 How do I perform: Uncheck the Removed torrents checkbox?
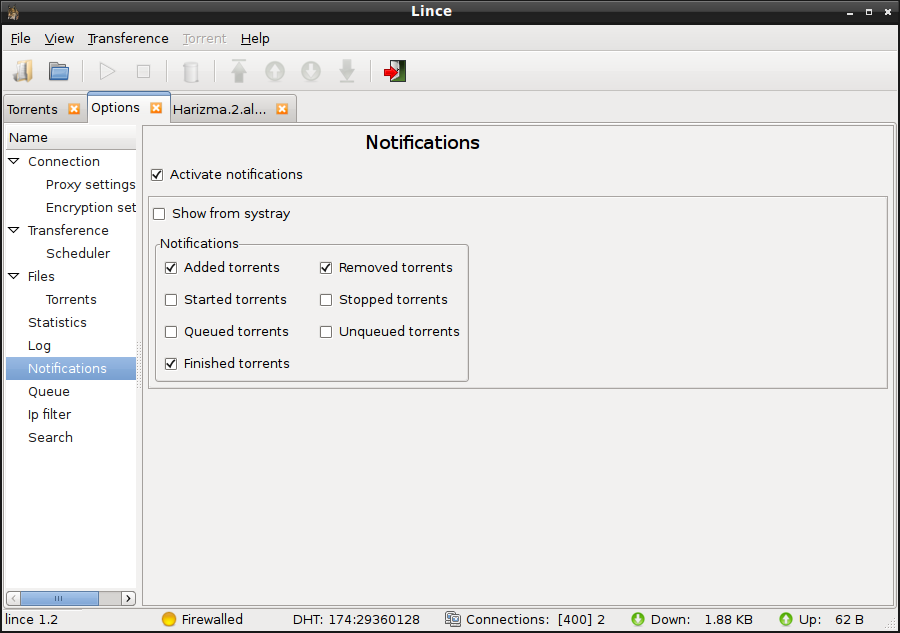click(x=326, y=268)
